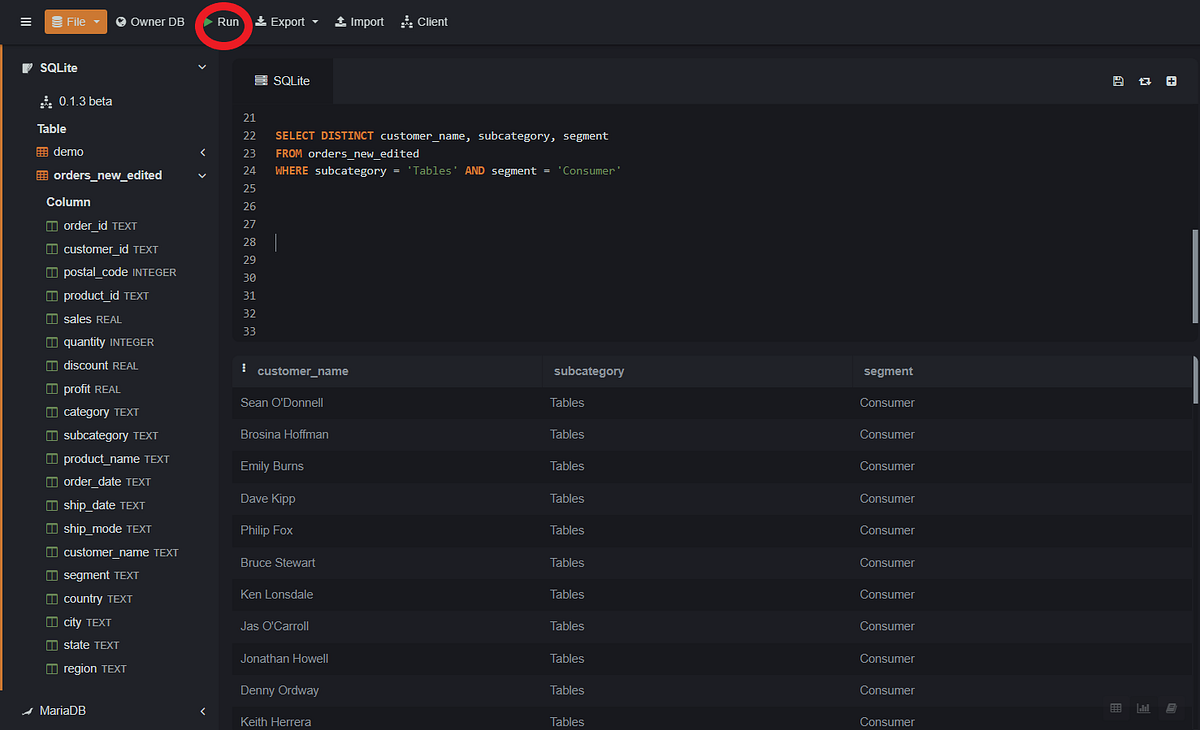Open chart view icon at bottom
This screenshot has width=1200, height=730.
pyautogui.click(x=1143, y=708)
